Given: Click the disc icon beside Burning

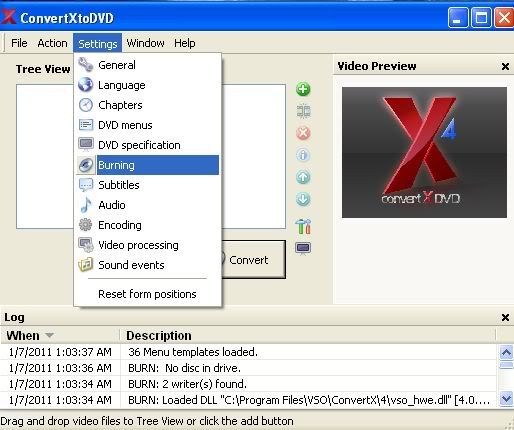Looking at the screenshot, I should pyautogui.click(x=86, y=165).
